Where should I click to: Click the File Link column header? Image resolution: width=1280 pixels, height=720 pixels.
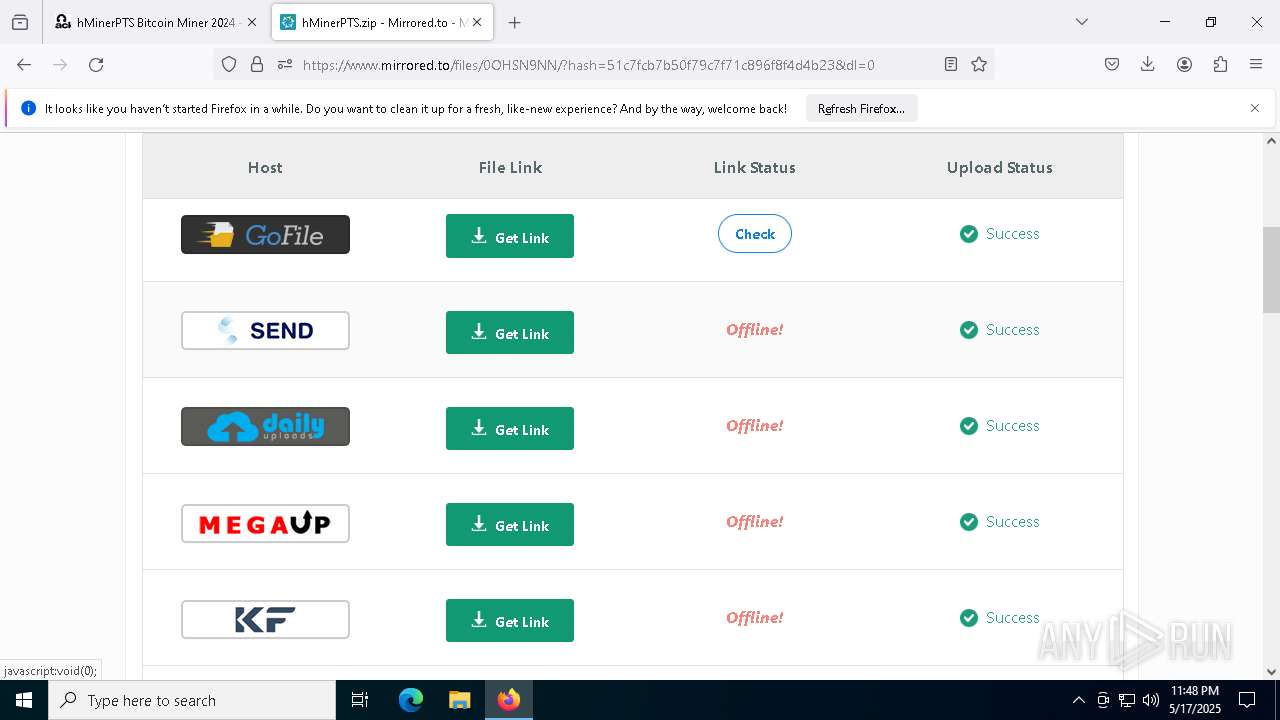[x=510, y=167]
